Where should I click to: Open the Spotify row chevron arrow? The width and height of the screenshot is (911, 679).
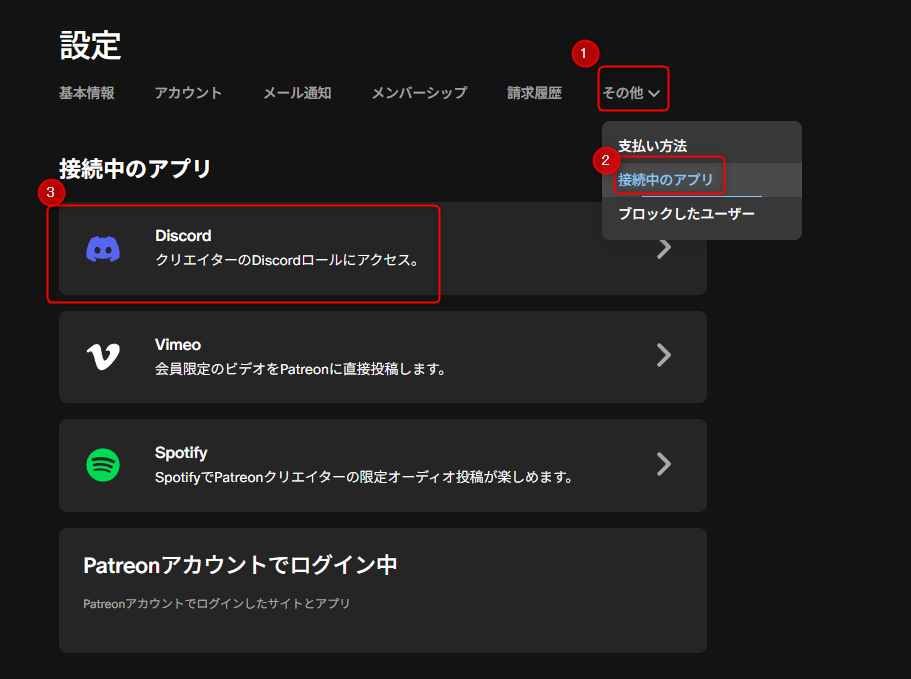pyautogui.click(x=663, y=464)
